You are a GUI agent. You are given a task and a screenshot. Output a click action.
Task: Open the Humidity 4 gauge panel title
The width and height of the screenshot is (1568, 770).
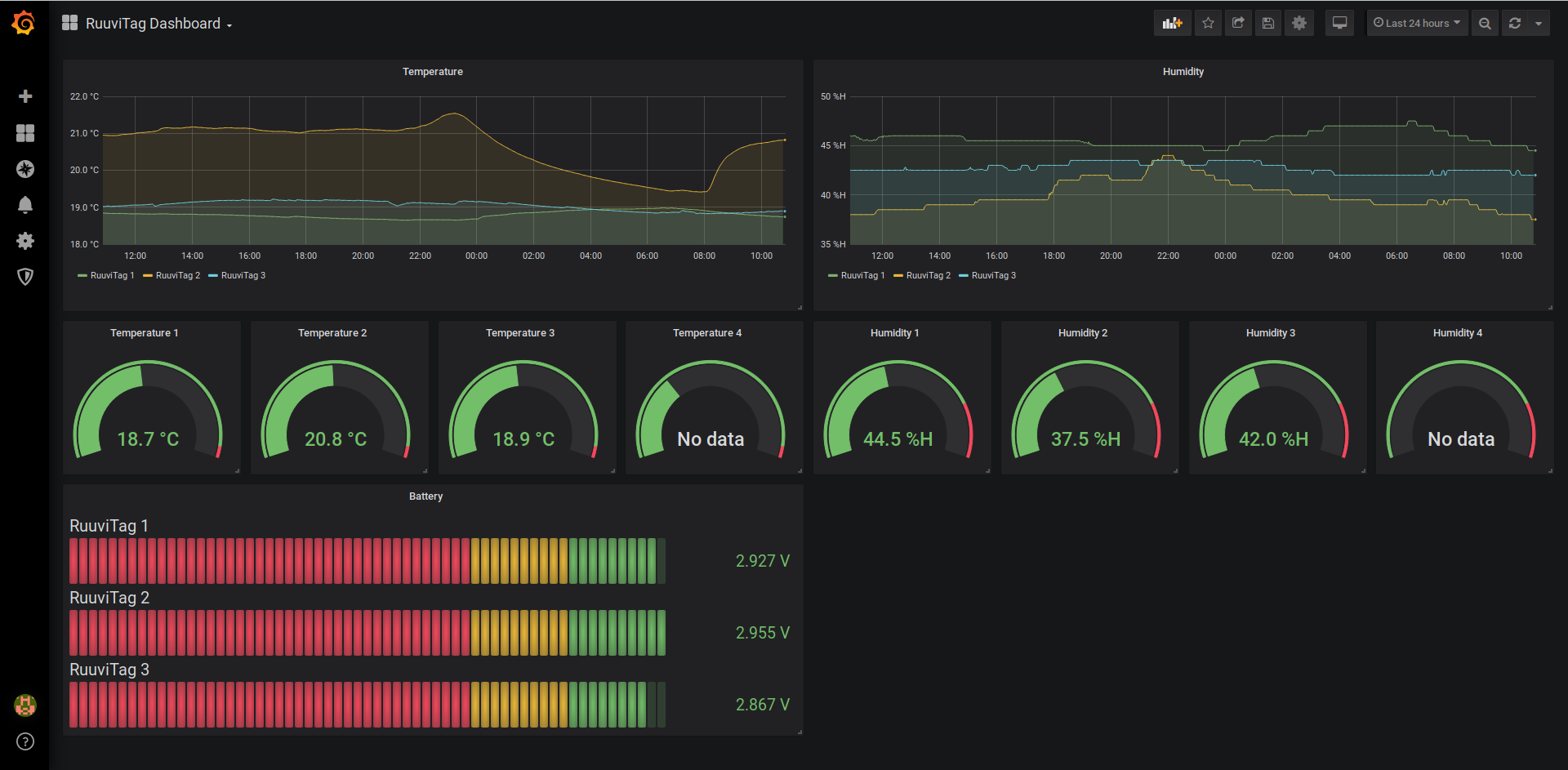point(1458,333)
